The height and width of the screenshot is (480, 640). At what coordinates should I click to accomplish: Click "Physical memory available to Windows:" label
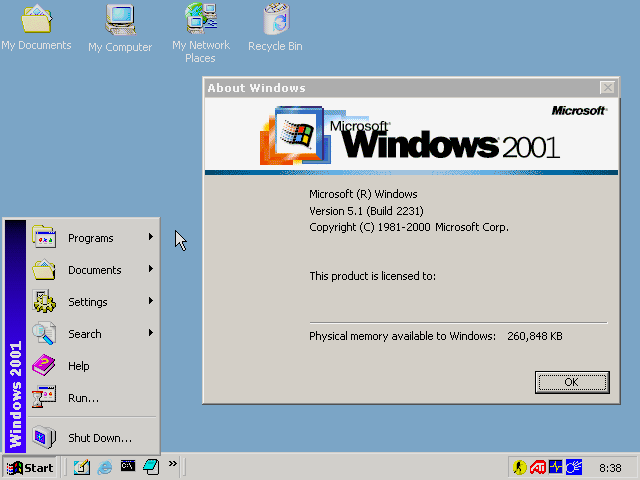coord(402,336)
